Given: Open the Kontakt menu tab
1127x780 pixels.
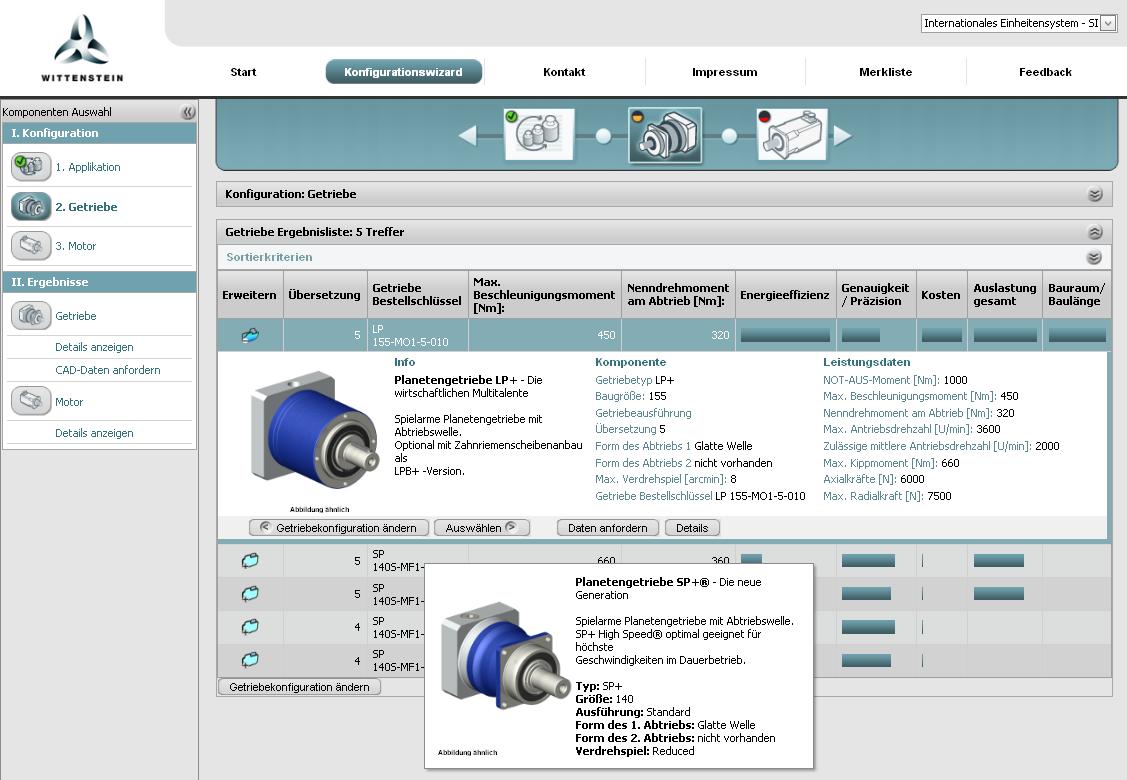Looking at the screenshot, I should click(x=564, y=72).
